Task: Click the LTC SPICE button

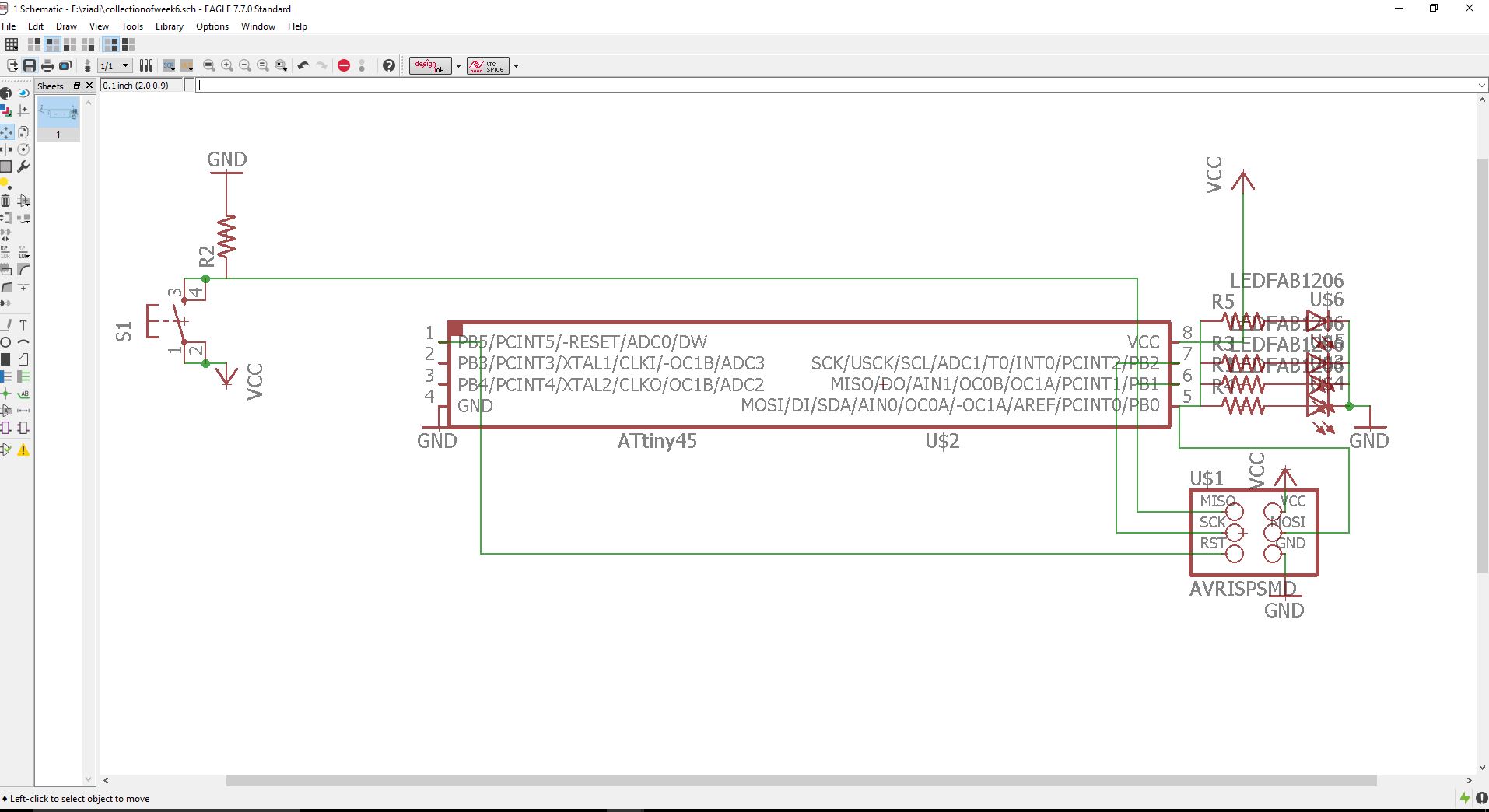Action: (488, 66)
